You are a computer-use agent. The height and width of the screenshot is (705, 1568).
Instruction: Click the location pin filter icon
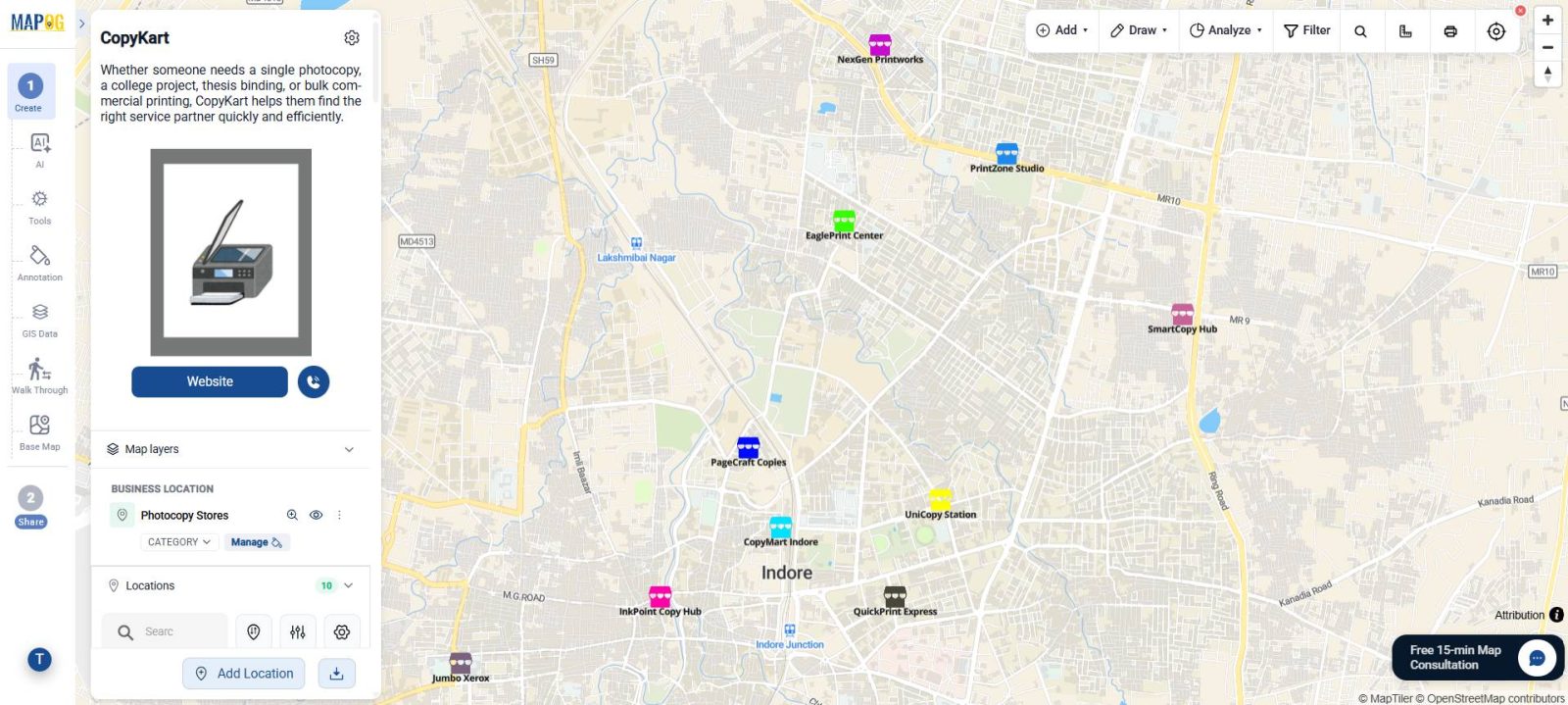pyautogui.click(x=253, y=632)
